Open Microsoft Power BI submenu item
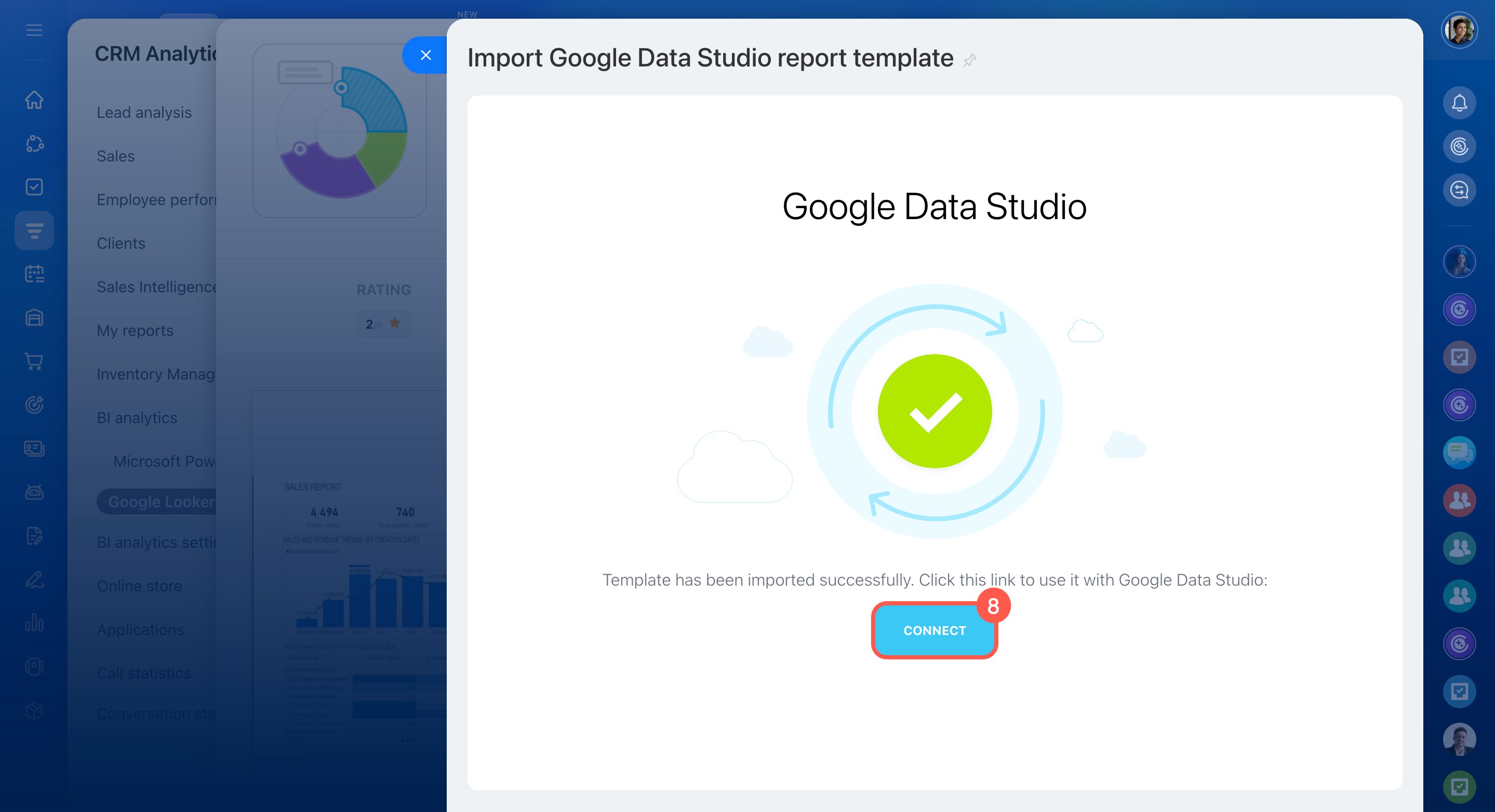Viewport: 1495px width, 812px height. click(164, 461)
